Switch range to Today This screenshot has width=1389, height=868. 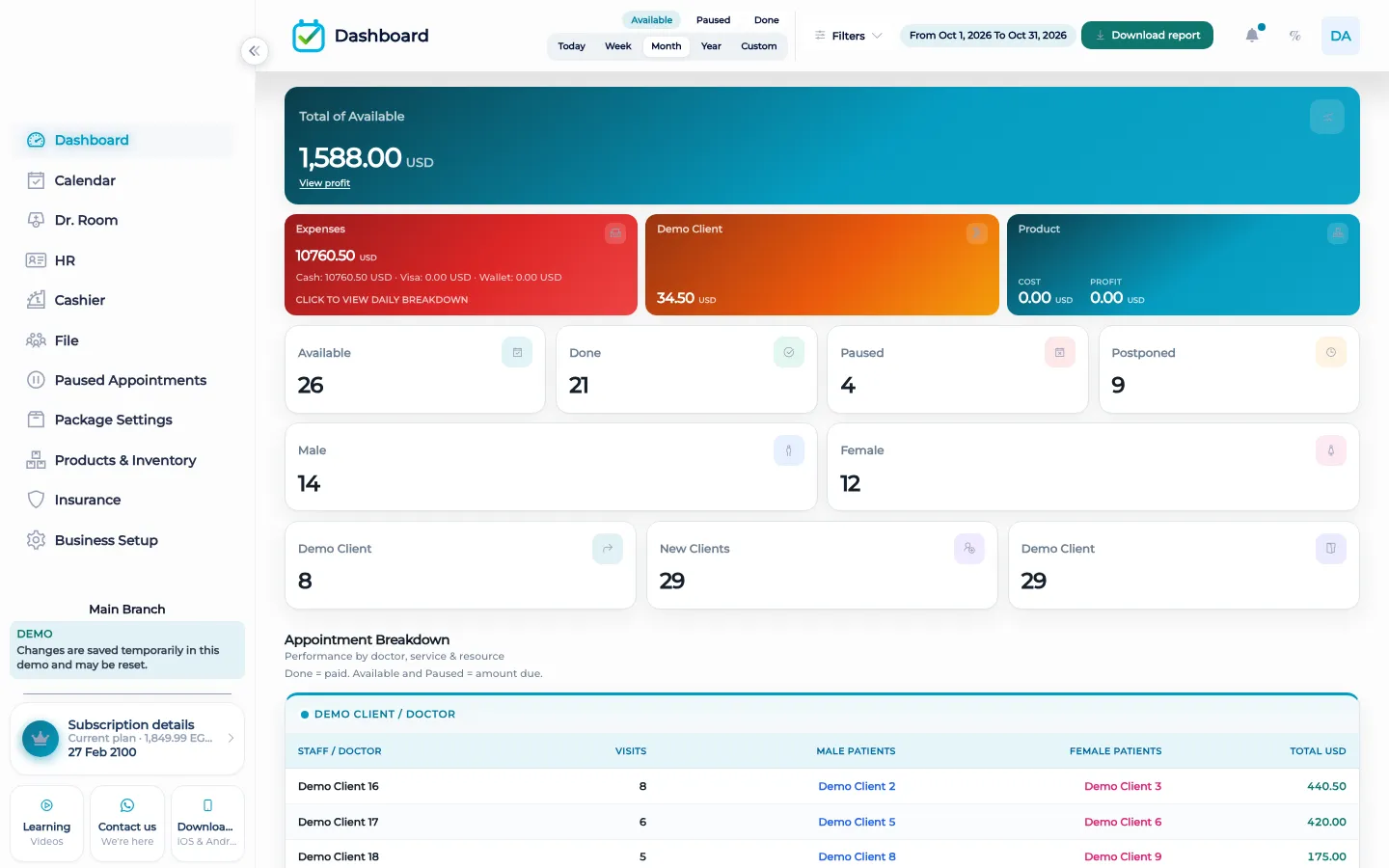[x=572, y=46]
